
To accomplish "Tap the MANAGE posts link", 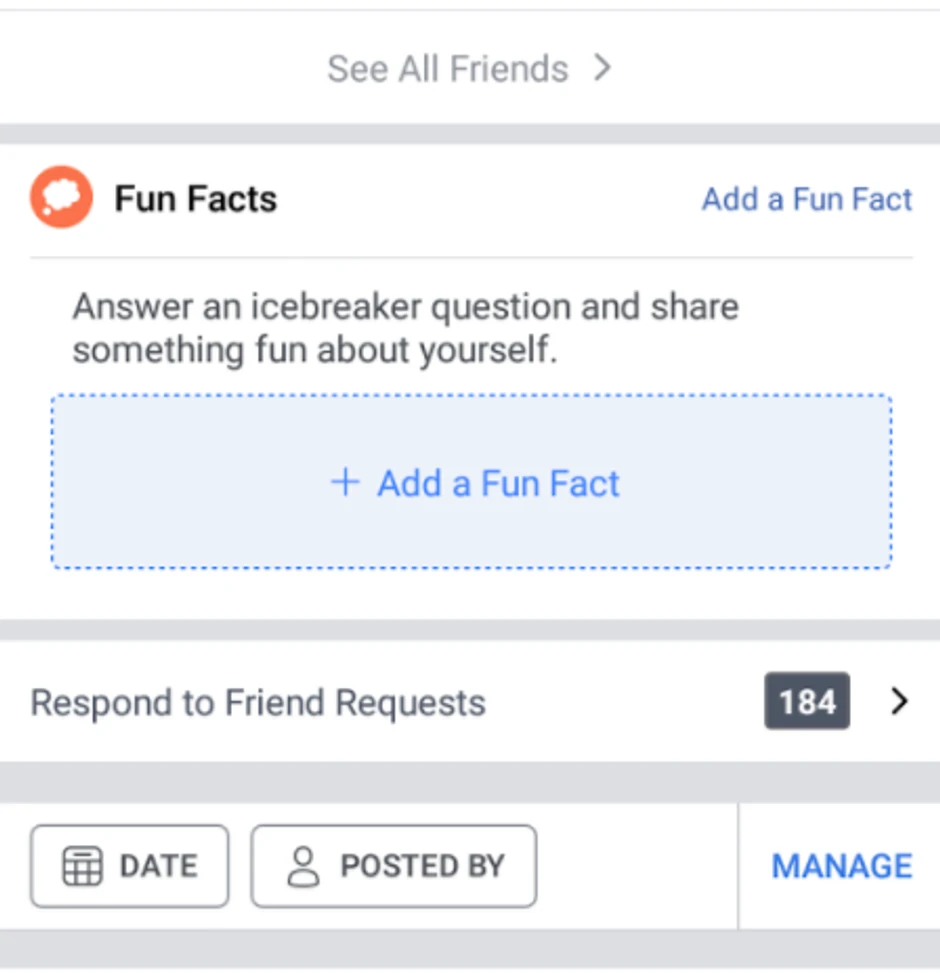I will [841, 866].
